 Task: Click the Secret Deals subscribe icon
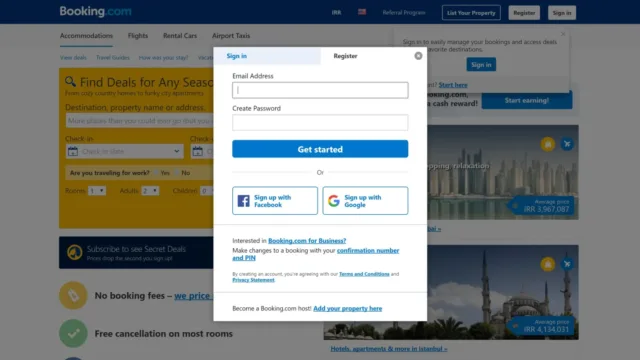coord(74,252)
